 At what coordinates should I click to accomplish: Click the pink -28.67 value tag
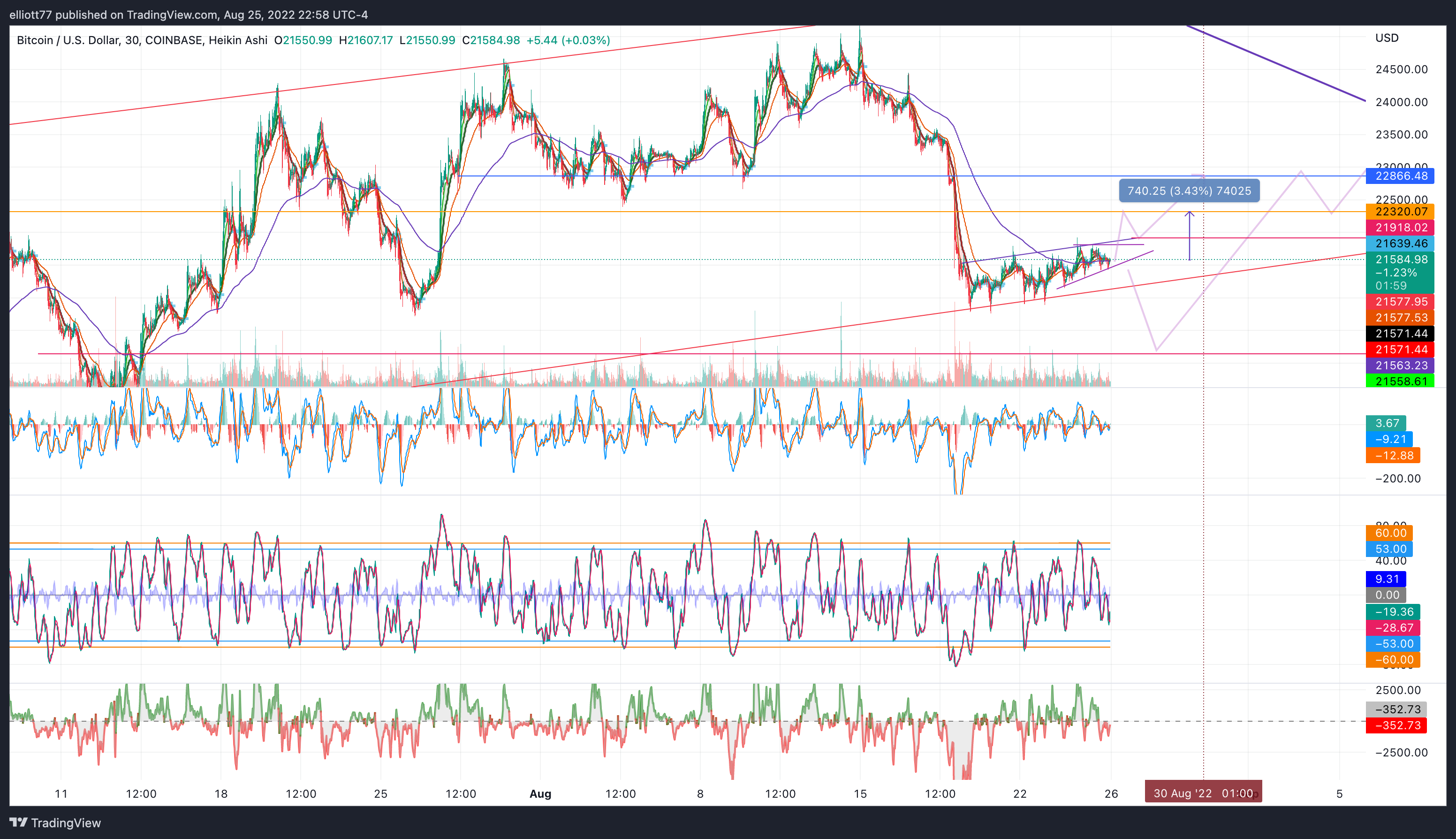click(1393, 627)
